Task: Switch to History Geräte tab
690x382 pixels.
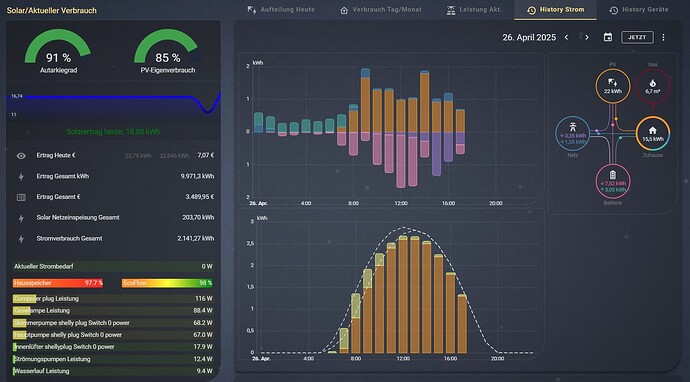Action: 639,10
